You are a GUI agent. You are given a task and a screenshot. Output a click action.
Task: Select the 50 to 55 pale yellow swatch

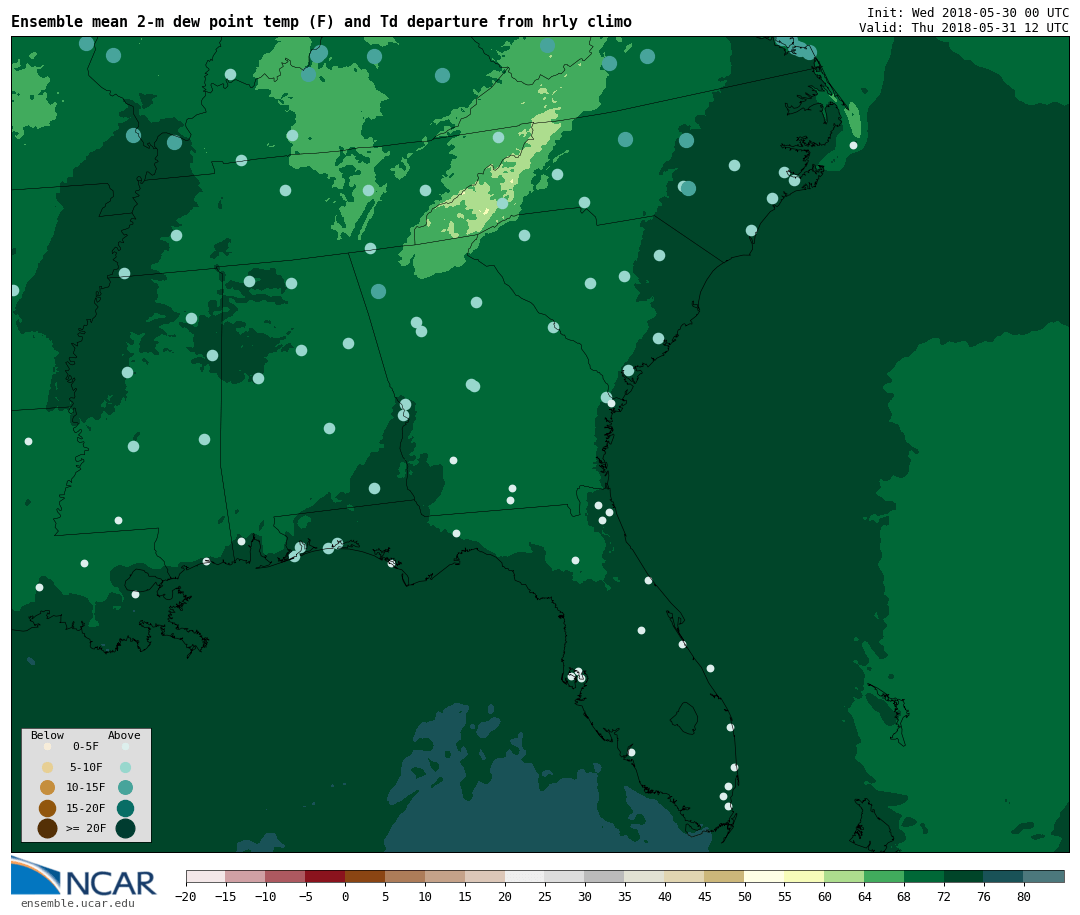tap(765, 876)
